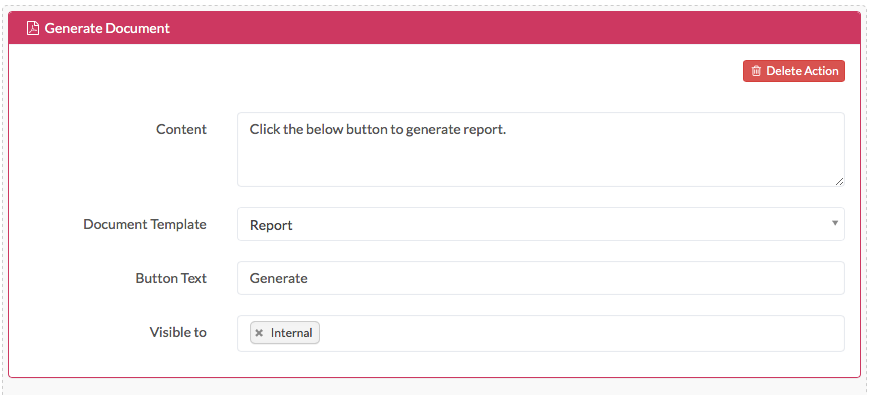Screen dimensions: 869x395
Task: Click the sentence about generating the report
Action: pos(378,130)
